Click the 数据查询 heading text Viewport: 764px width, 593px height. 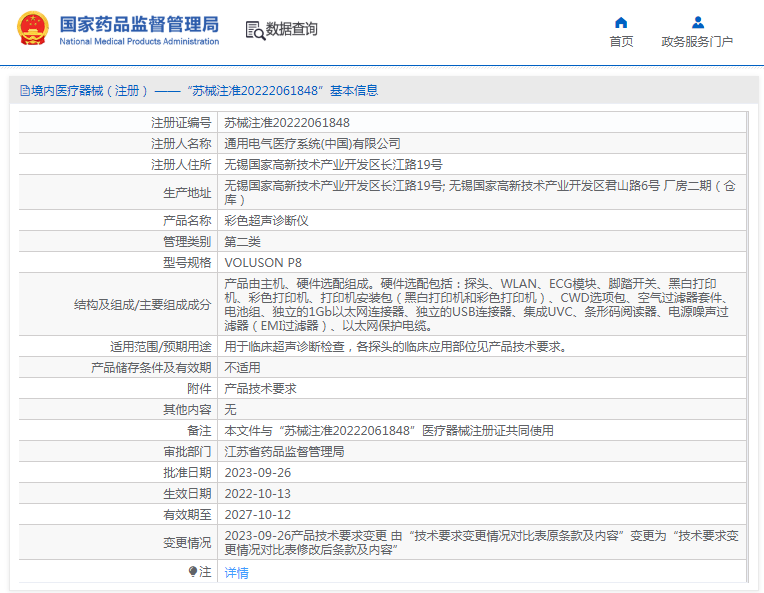[292, 30]
